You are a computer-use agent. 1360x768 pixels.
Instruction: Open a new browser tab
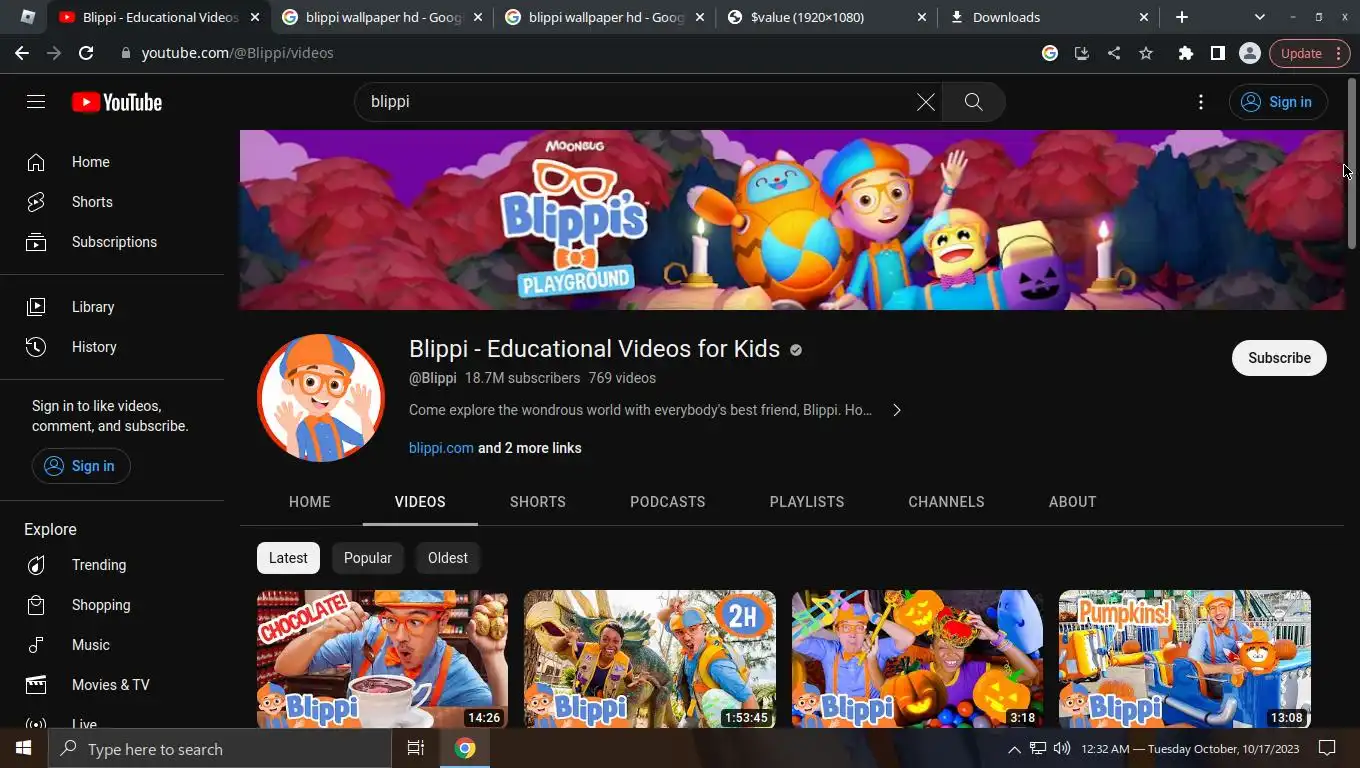(x=1182, y=17)
